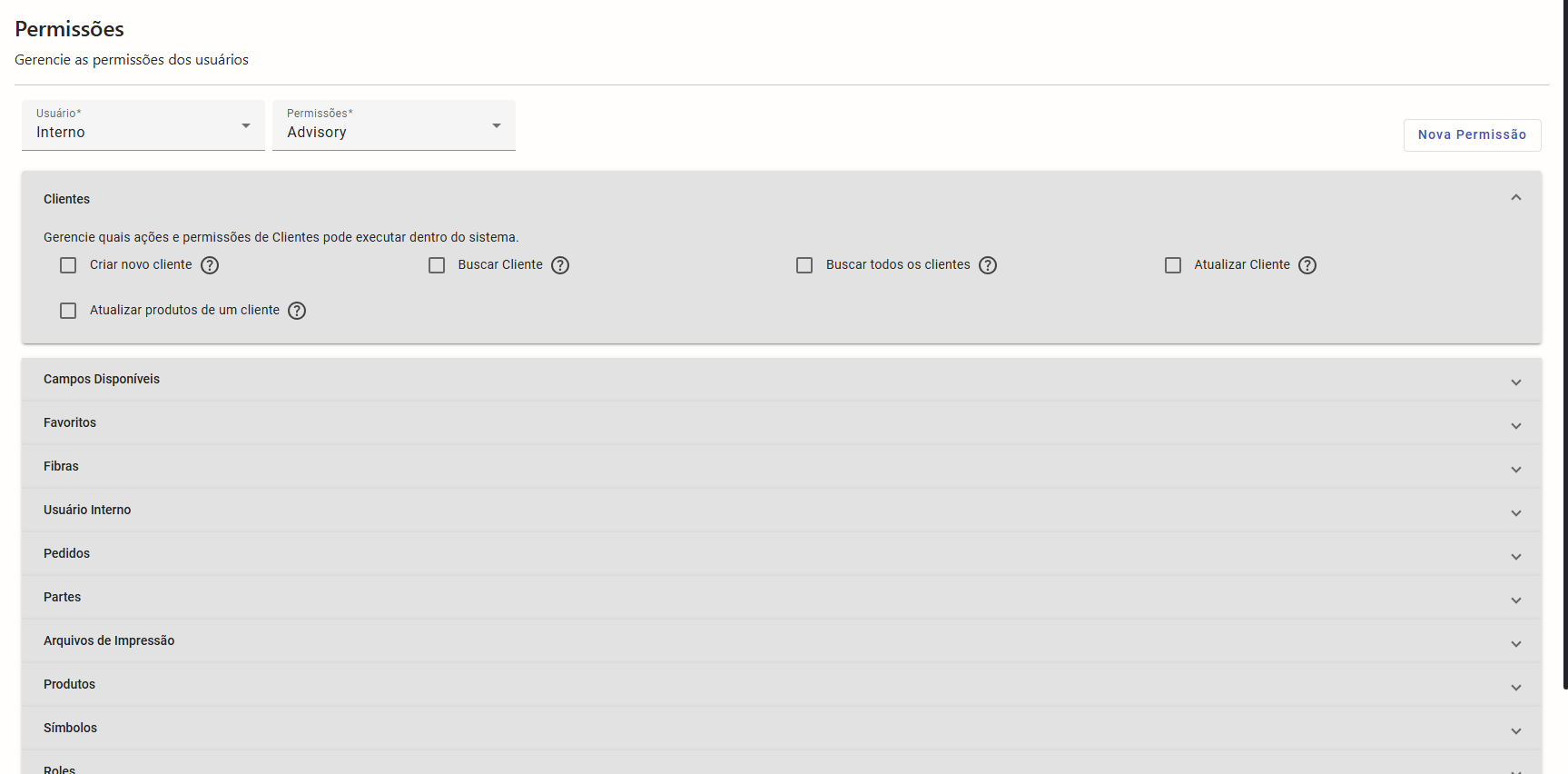The image size is (1568, 774).
Task: Open the Usuário dropdown showing Interno
Action: pos(143,125)
